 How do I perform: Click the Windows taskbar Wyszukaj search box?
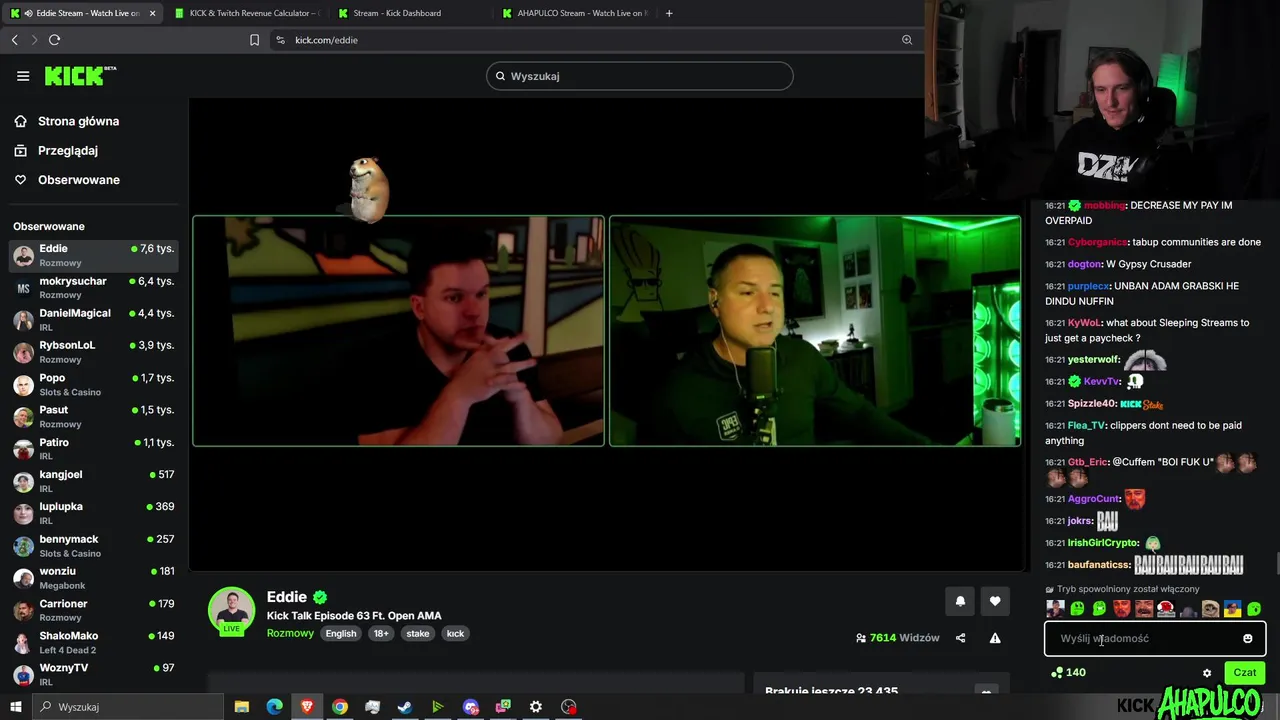[x=128, y=707]
